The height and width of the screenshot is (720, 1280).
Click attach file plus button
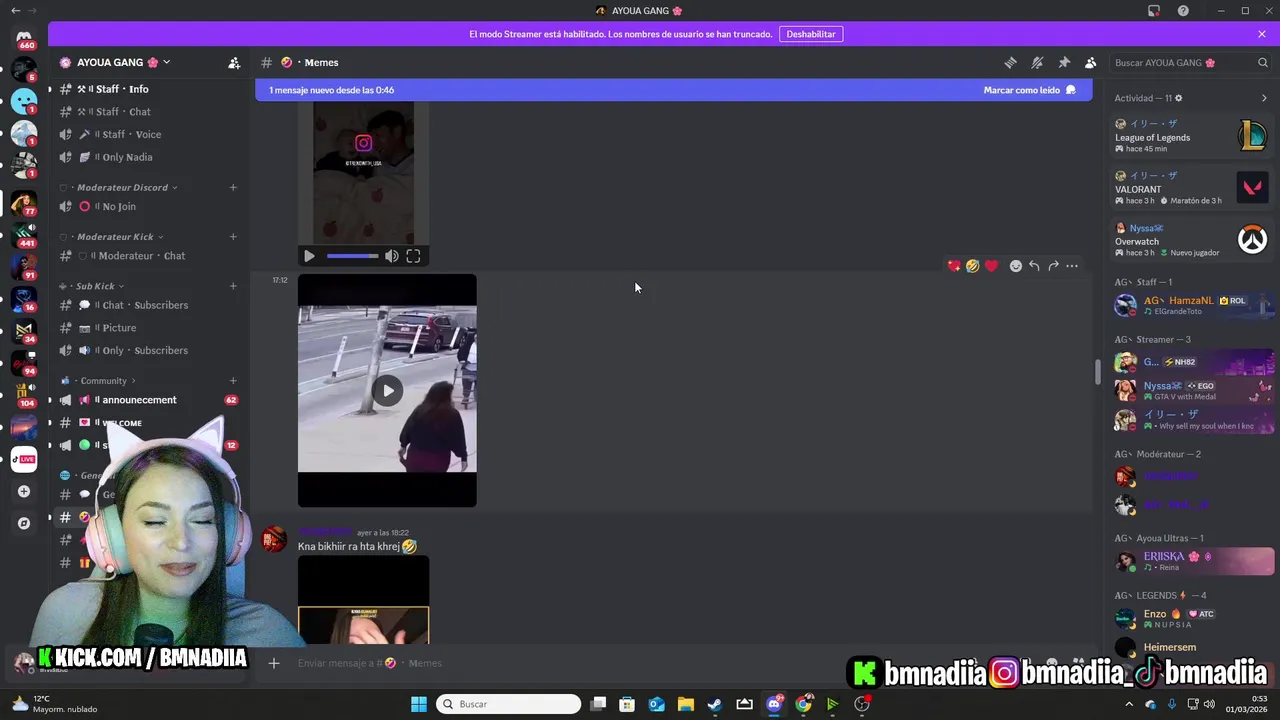pos(274,663)
